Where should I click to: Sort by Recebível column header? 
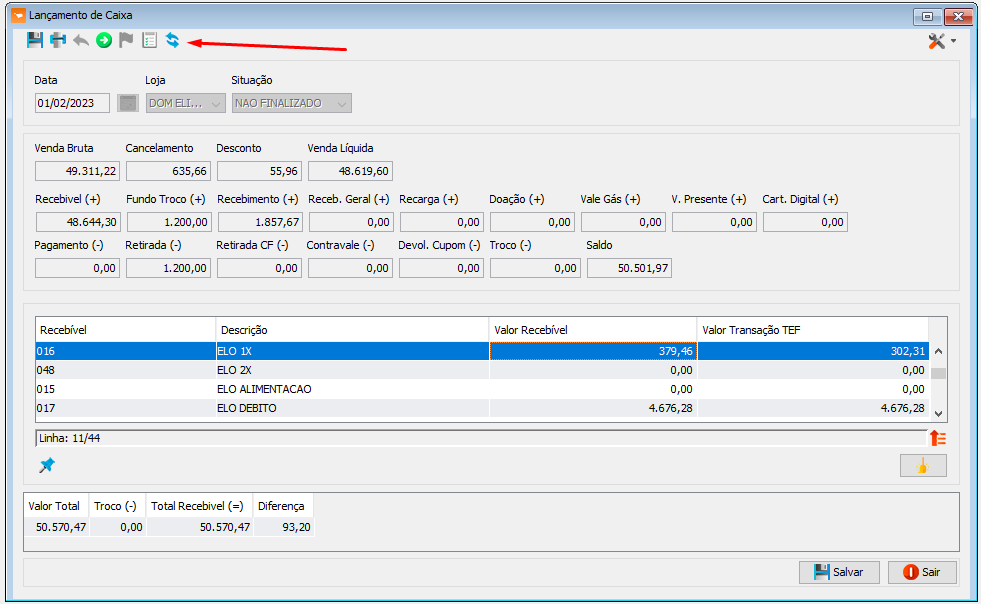pyautogui.click(x=126, y=330)
